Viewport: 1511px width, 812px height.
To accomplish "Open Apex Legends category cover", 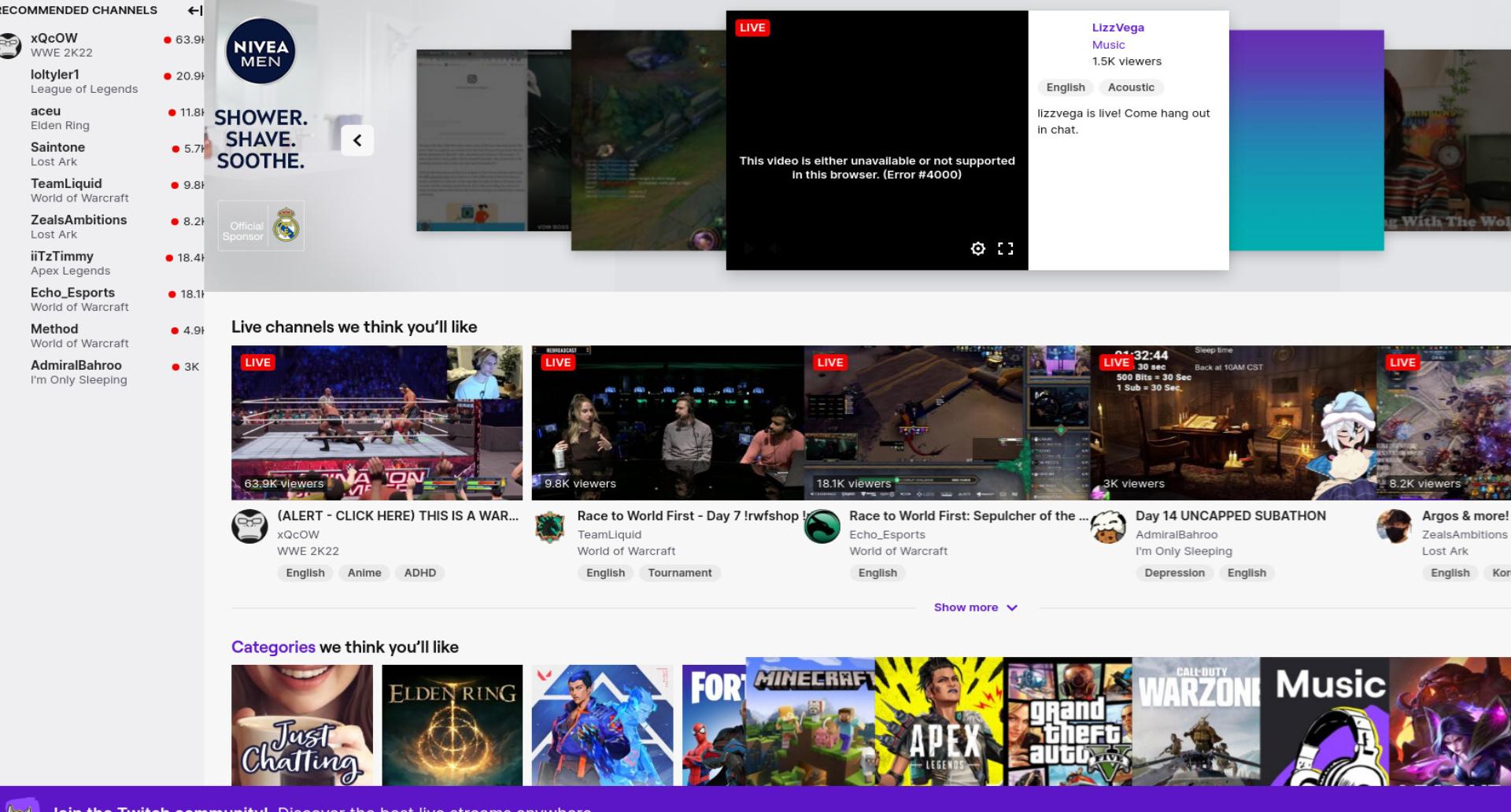I will coord(940,722).
